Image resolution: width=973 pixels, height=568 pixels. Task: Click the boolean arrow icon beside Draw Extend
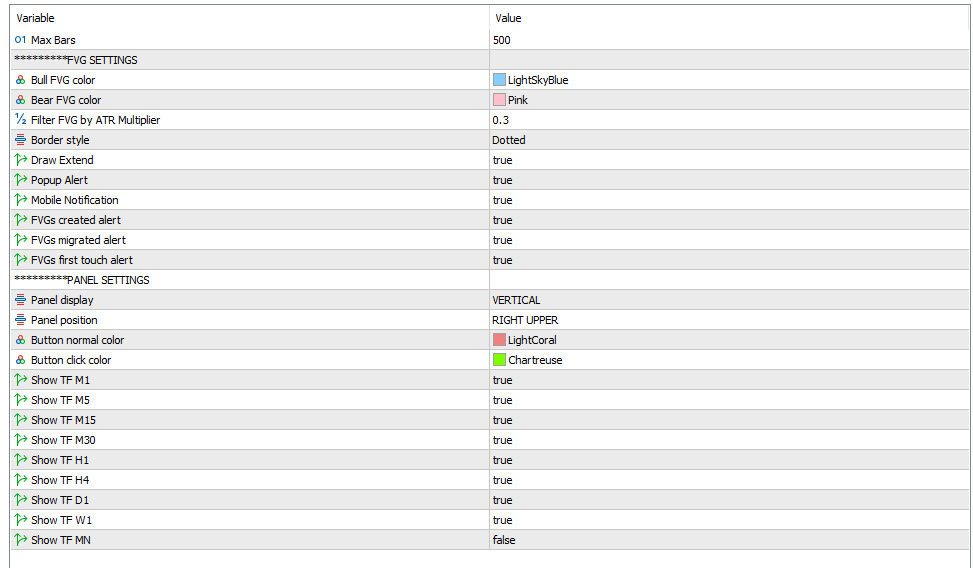(20, 160)
